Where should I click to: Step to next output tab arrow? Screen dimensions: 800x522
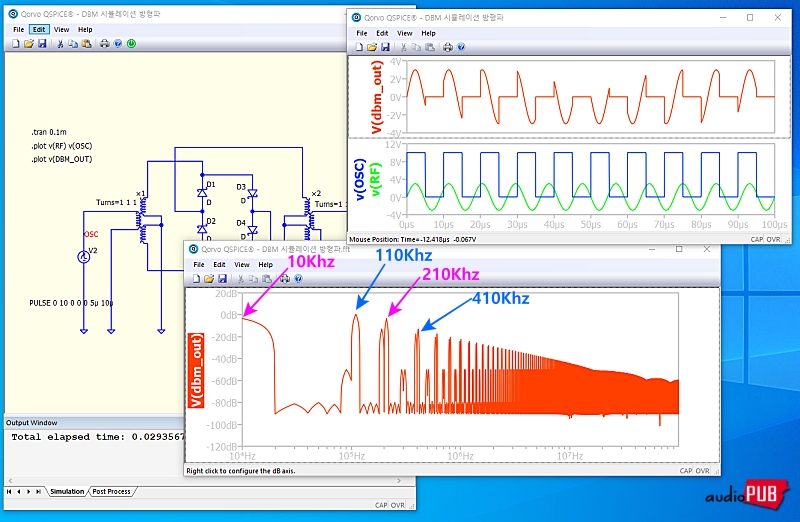tap(28, 491)
